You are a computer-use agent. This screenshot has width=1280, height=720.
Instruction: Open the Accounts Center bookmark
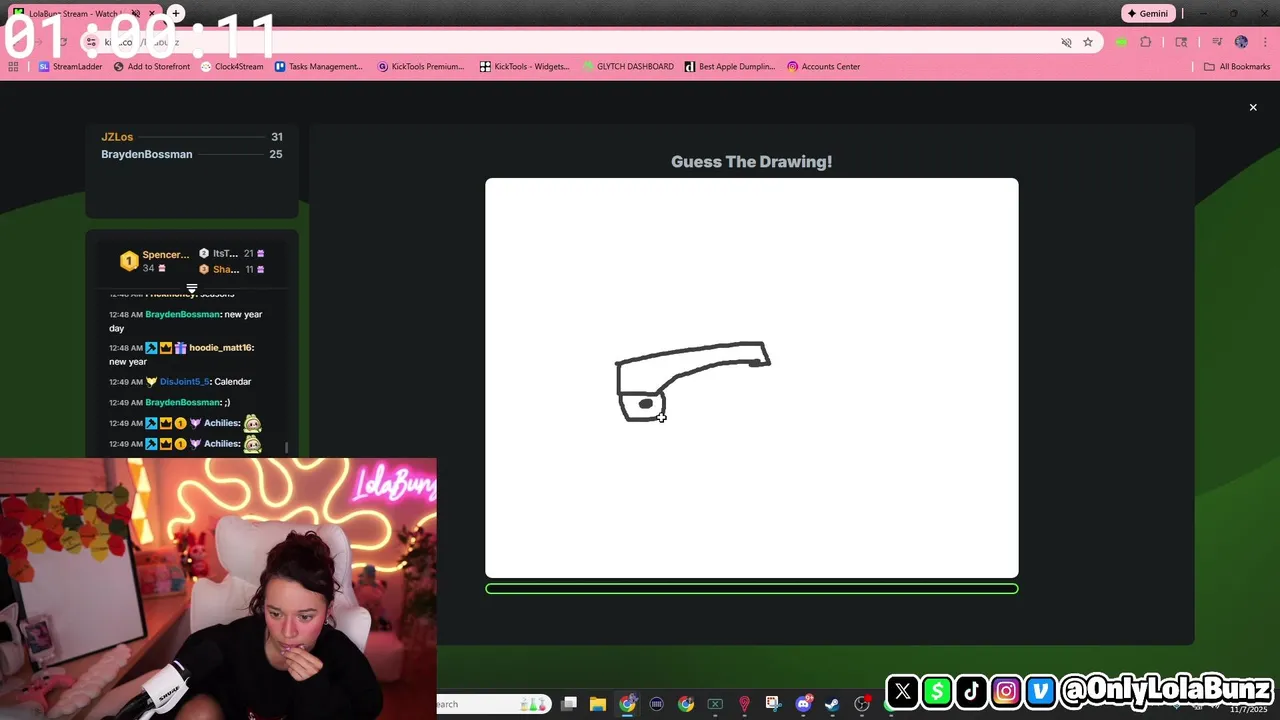point(823,67)
